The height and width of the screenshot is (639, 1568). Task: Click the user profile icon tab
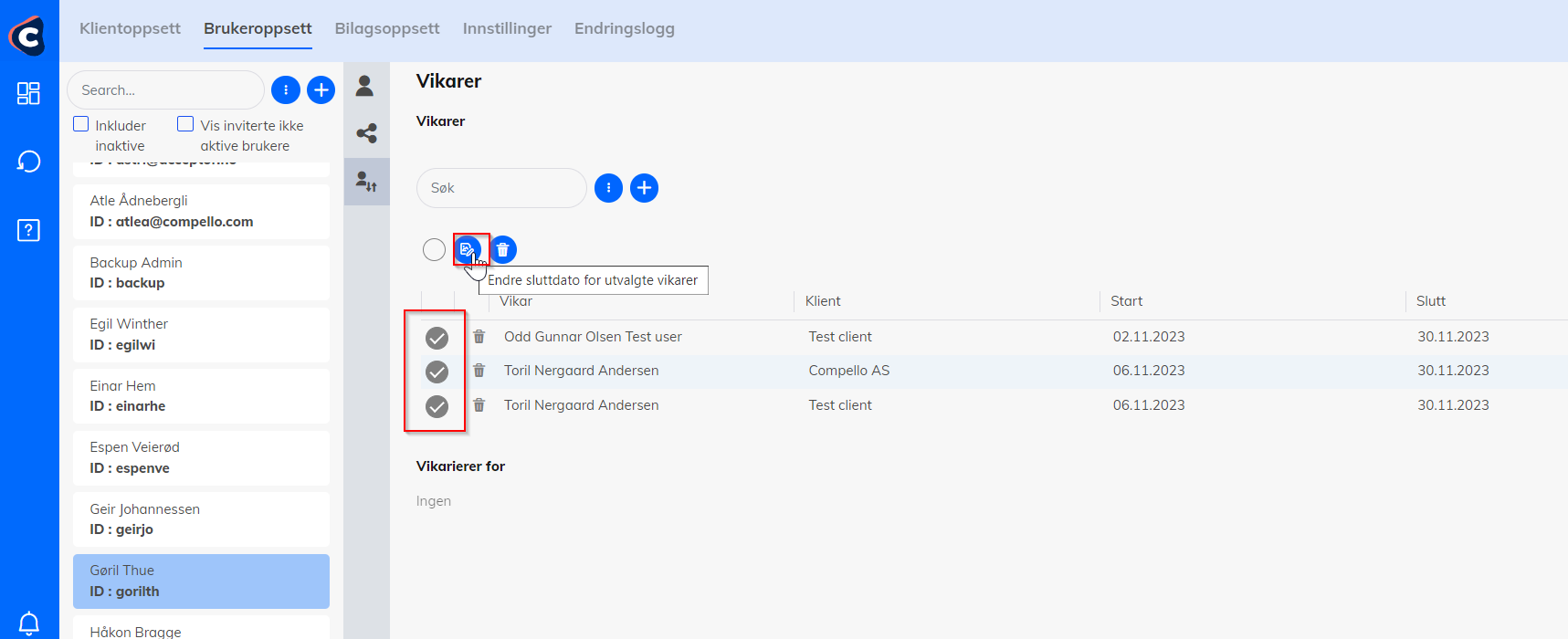click(365, 86)
